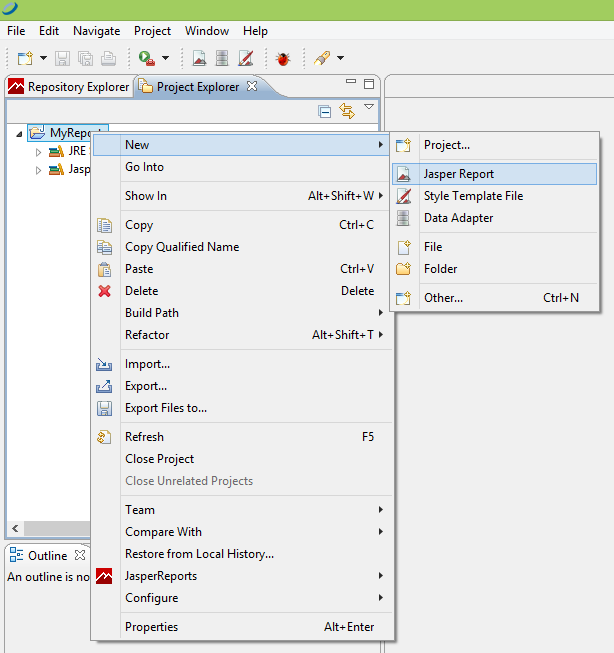The width and height of the screenshot is (614, 653).
Task: Select Style Template File in submenu
Action: 494,196
